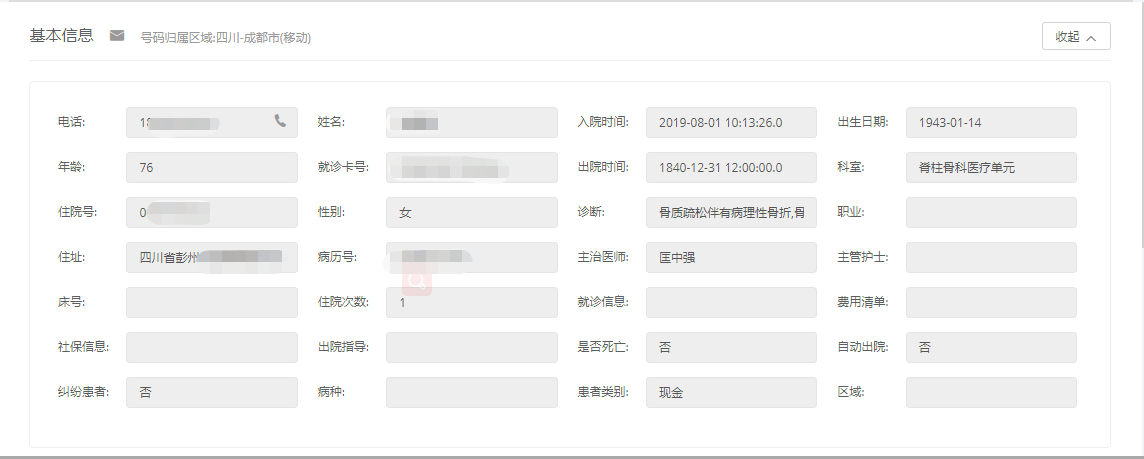Screen dimensions: 1144x459
Task: Click the empty 区域 field
Action: [x=991, y=393]
